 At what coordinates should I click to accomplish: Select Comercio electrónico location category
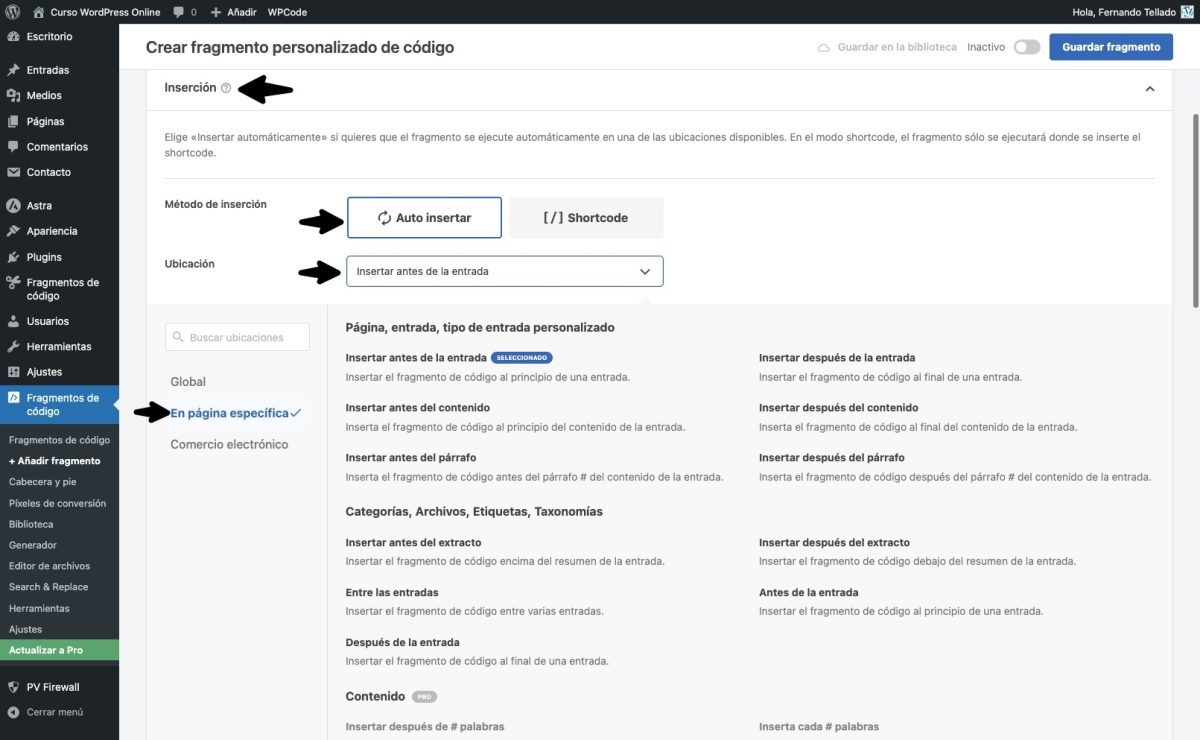tap(229, 444)
